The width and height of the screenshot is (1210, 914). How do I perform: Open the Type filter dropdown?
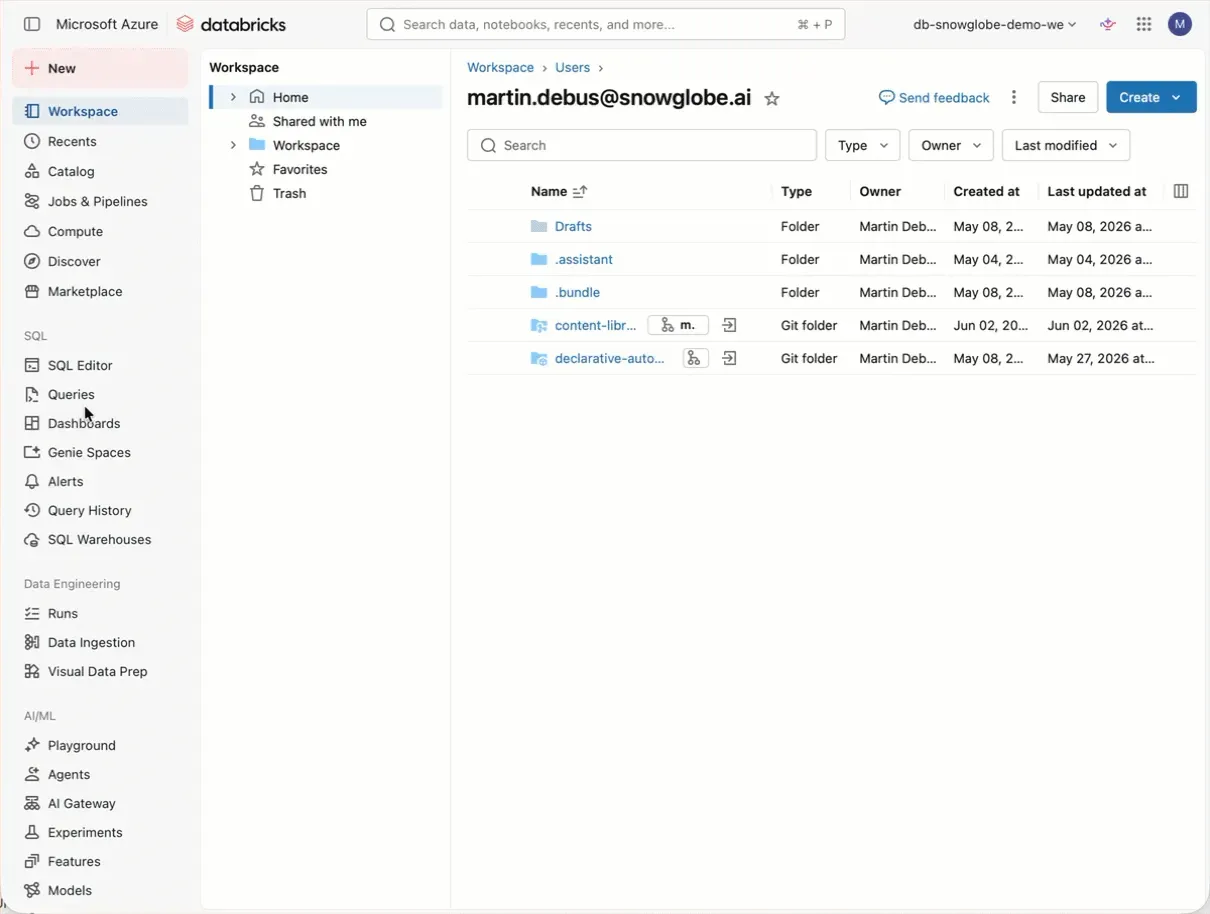862,145
